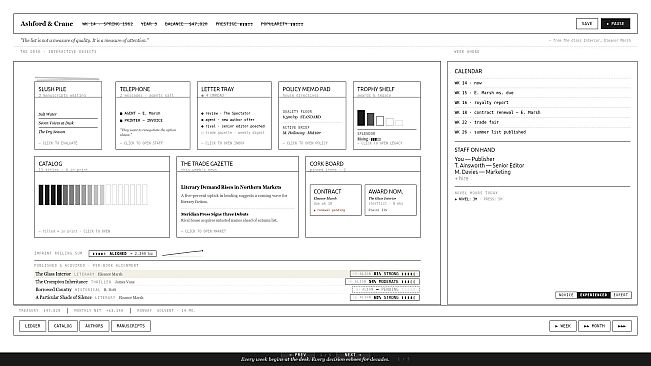
Task: Advance one week with the Week button
Action: 563,326
